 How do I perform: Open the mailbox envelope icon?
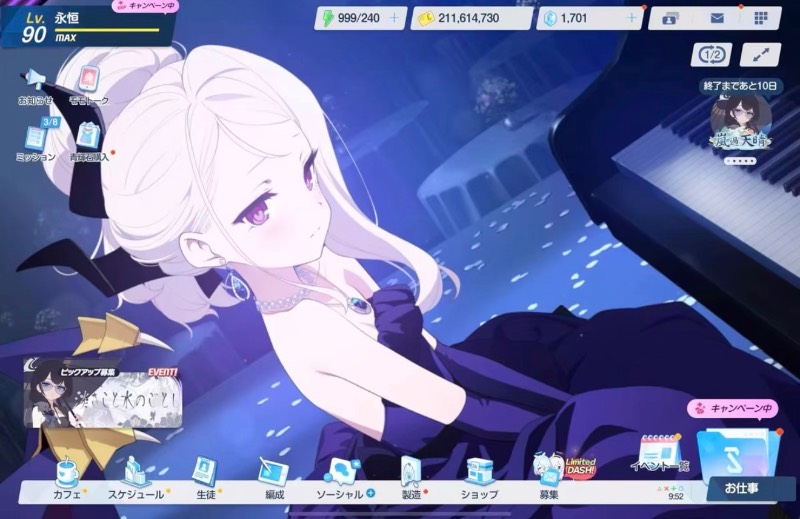click(x=717, y=18)
